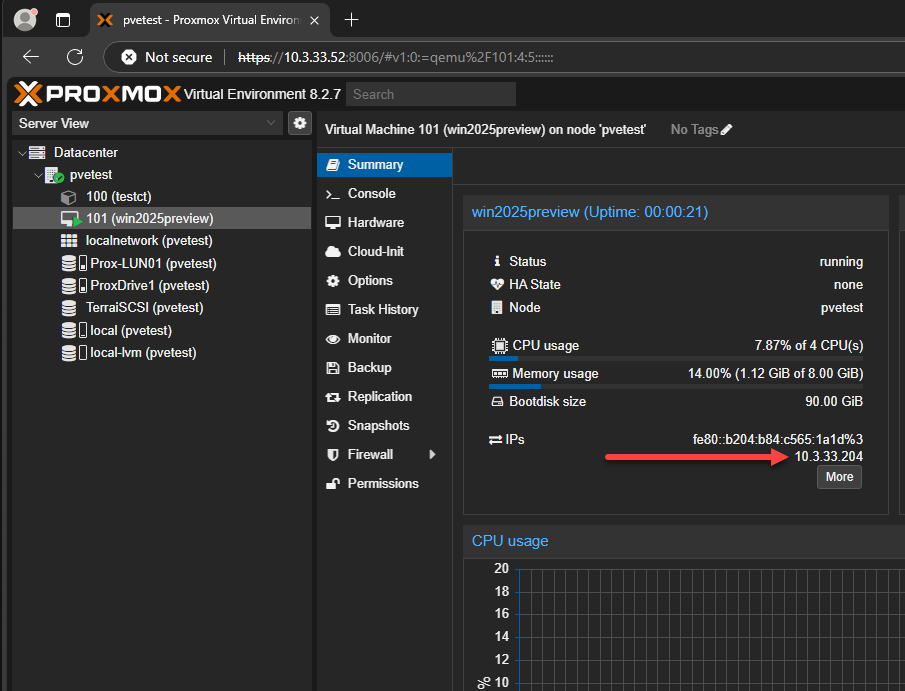
Task: Click the Proxmox logo in header
Action: click(98, 94)
